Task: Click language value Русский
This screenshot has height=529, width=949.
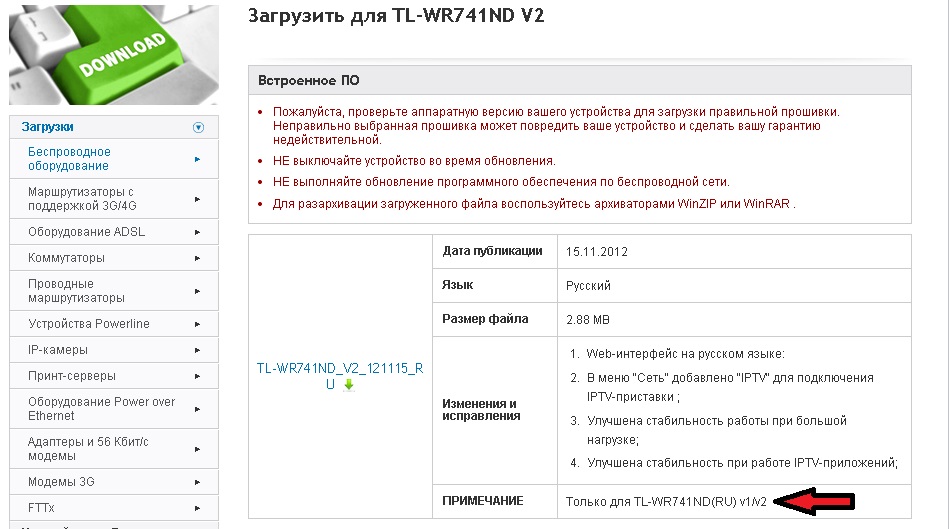Action: point(588,286)
